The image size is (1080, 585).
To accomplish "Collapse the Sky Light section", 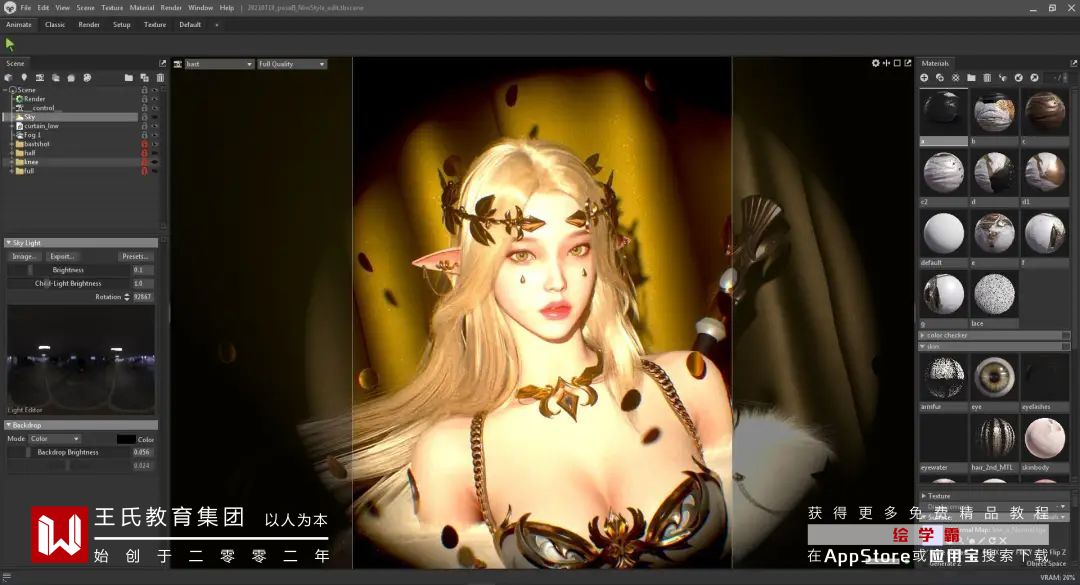I will [x=8, y=243].
